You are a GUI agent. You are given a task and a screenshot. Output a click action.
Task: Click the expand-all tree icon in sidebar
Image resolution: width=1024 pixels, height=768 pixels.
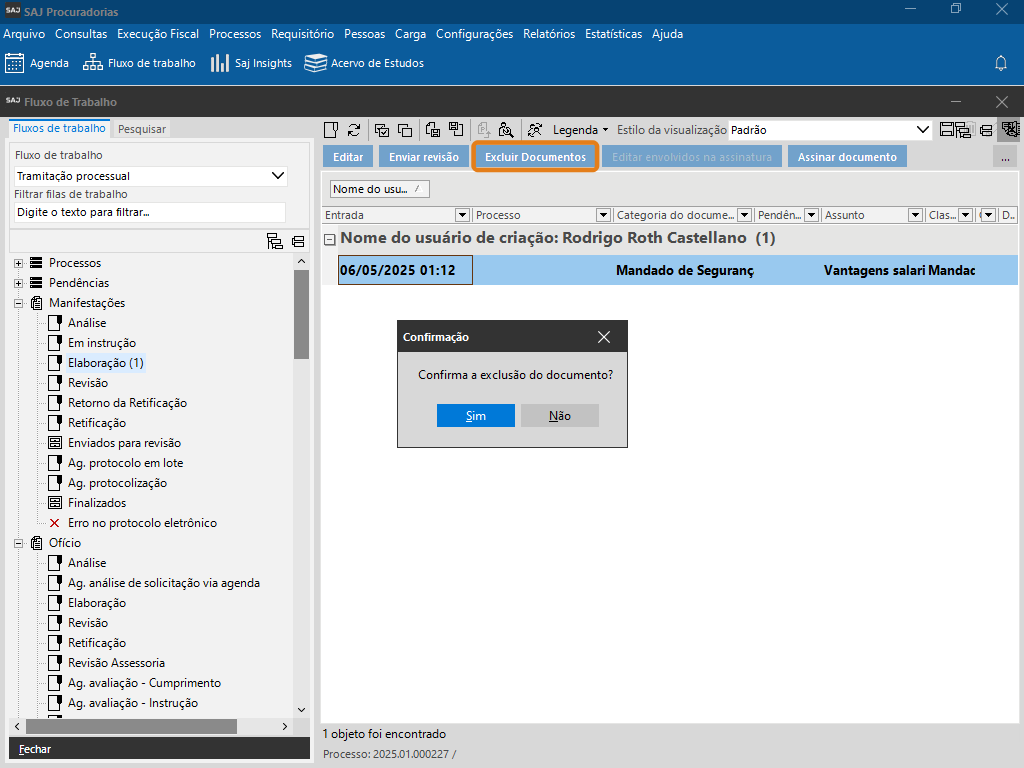click(x=274, y=241)
